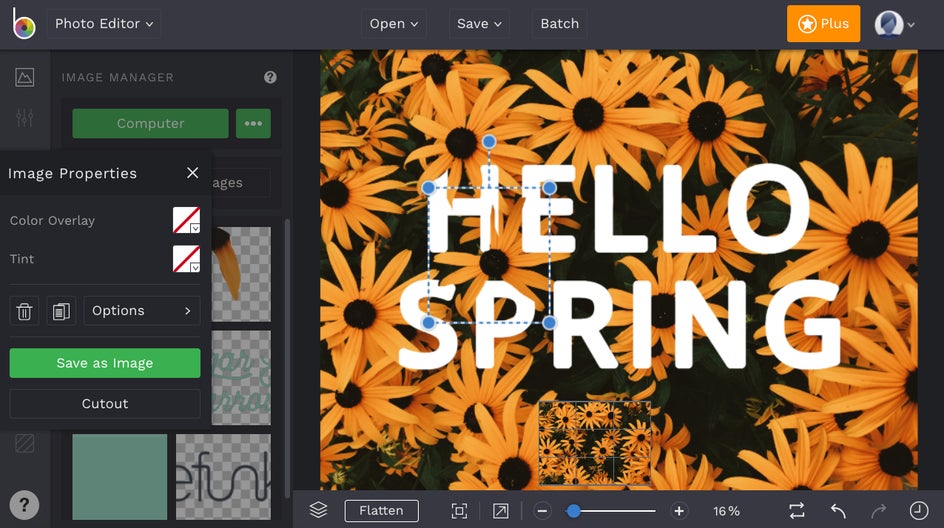Click the rotate handle above selected layer
This screenshot has width=944, height=528.
pyautogui.click(x=489, y=141)
